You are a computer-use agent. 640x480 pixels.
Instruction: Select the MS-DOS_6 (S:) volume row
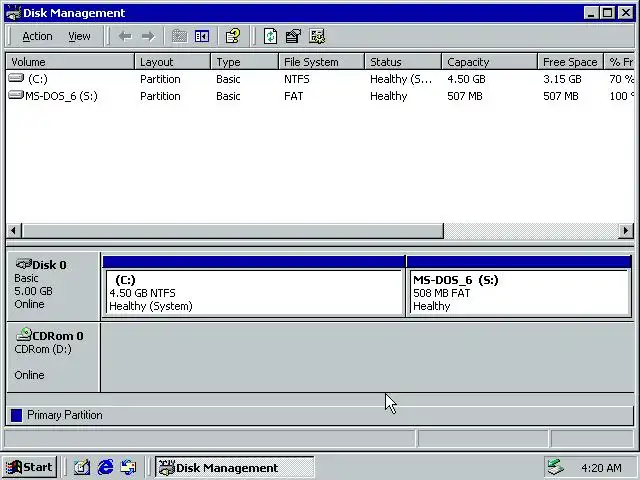click(320, 96)
